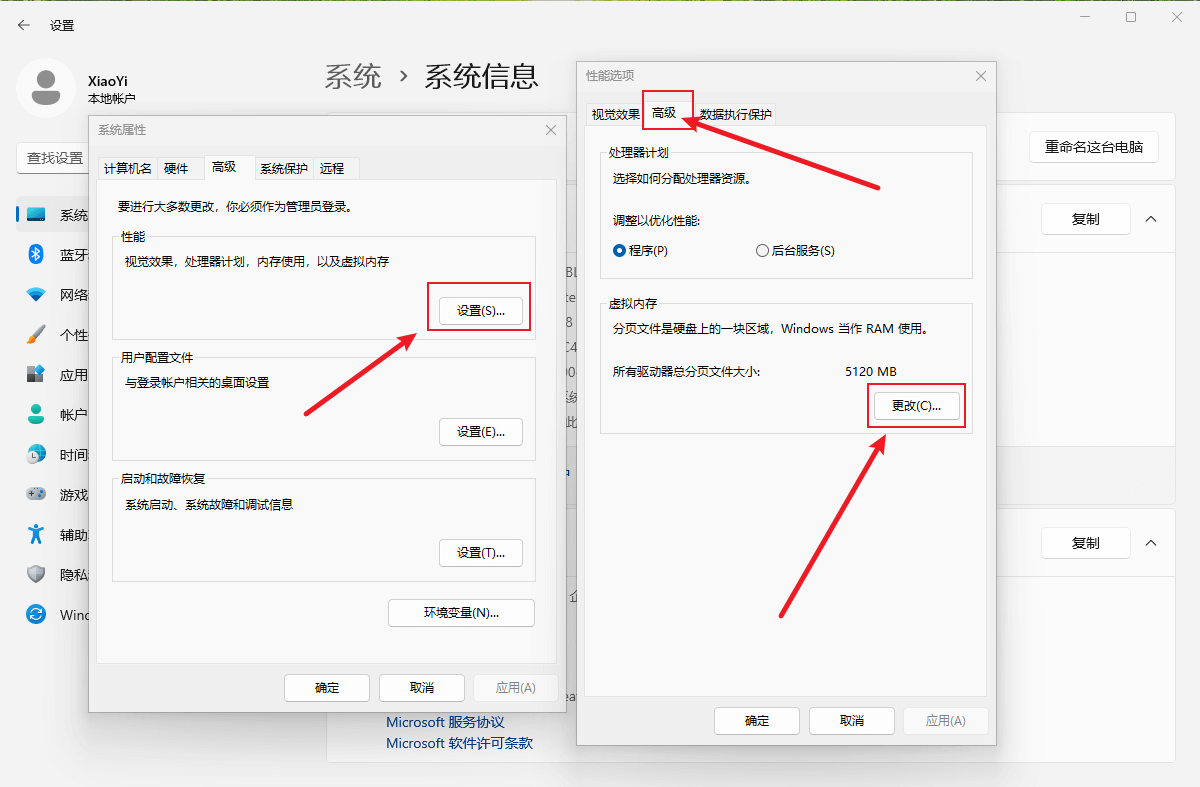Viewport: 1200px width, 787px height.
Task: Select the 程序(P) radio button
Action: (620, 250)
